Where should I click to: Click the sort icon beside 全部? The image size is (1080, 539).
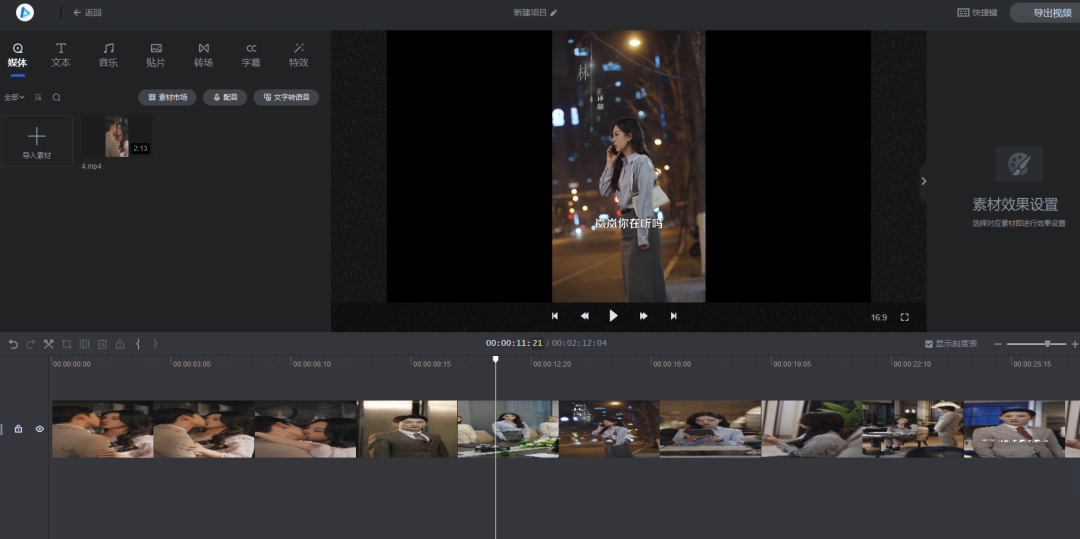tap(38, 97)
